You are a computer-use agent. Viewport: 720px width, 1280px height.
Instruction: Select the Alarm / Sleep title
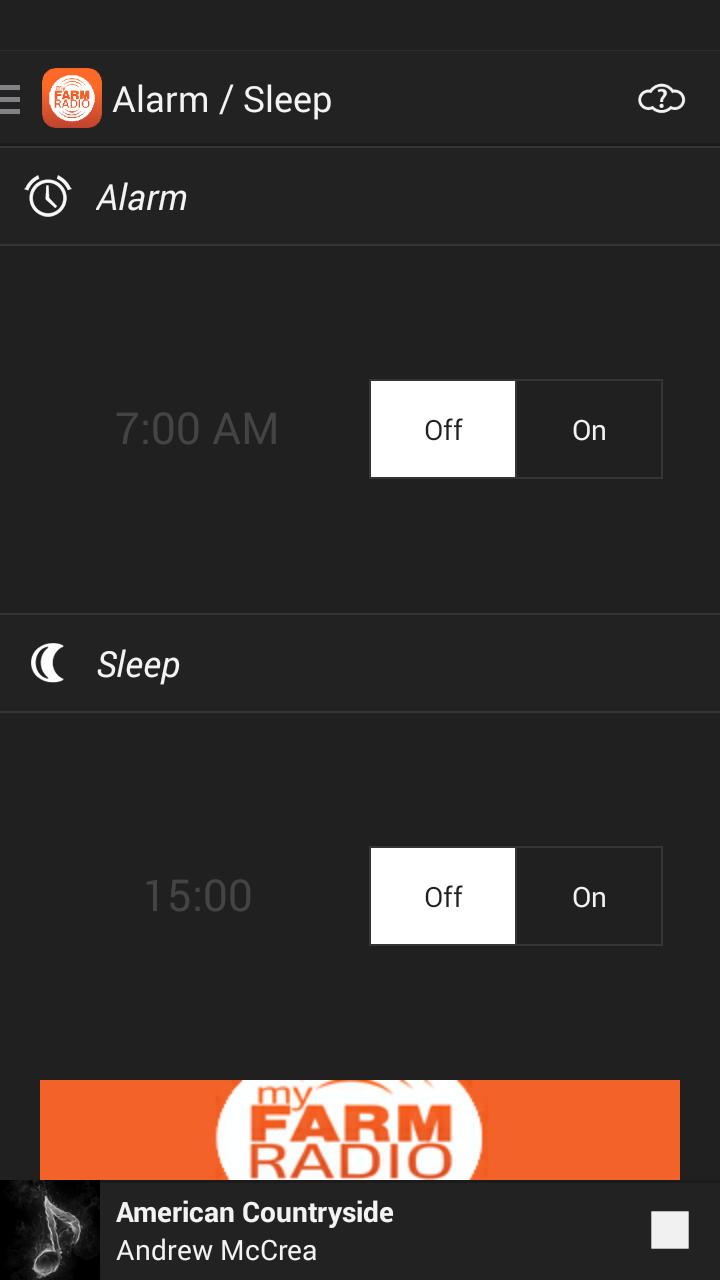click(x=222, y=100)
